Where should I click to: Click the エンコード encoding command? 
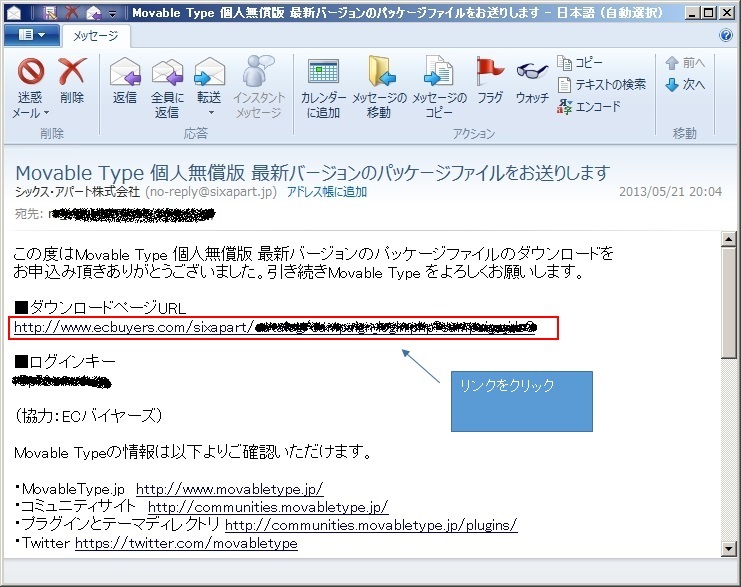[x=588, y=107]
